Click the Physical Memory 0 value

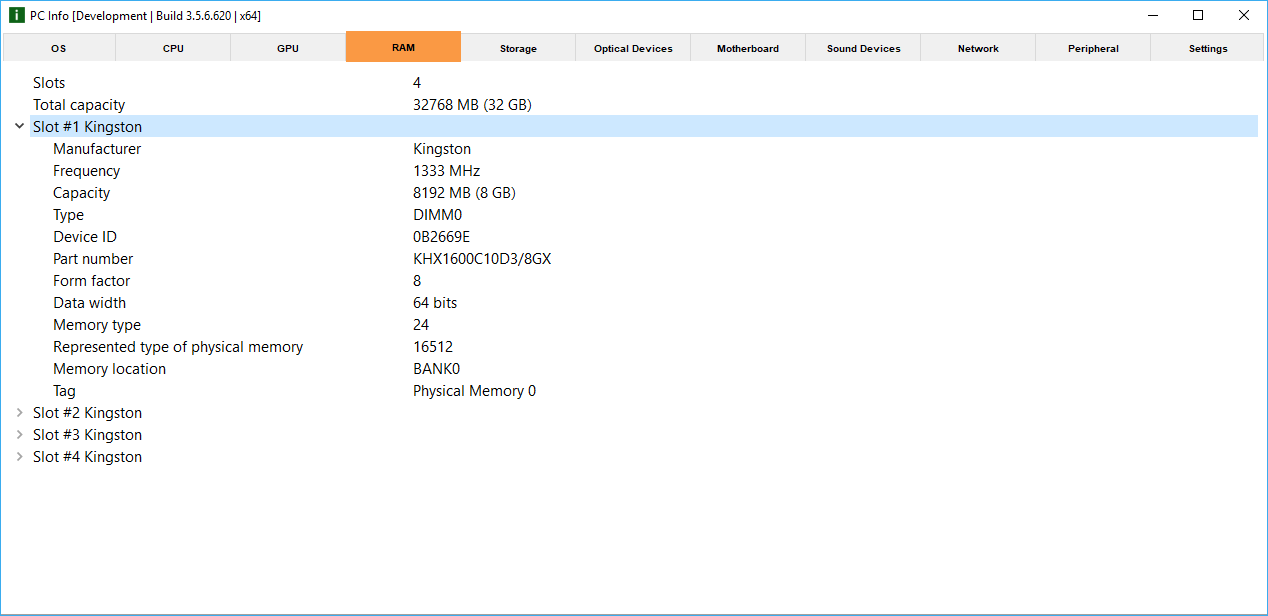click(x=475, y=391)
